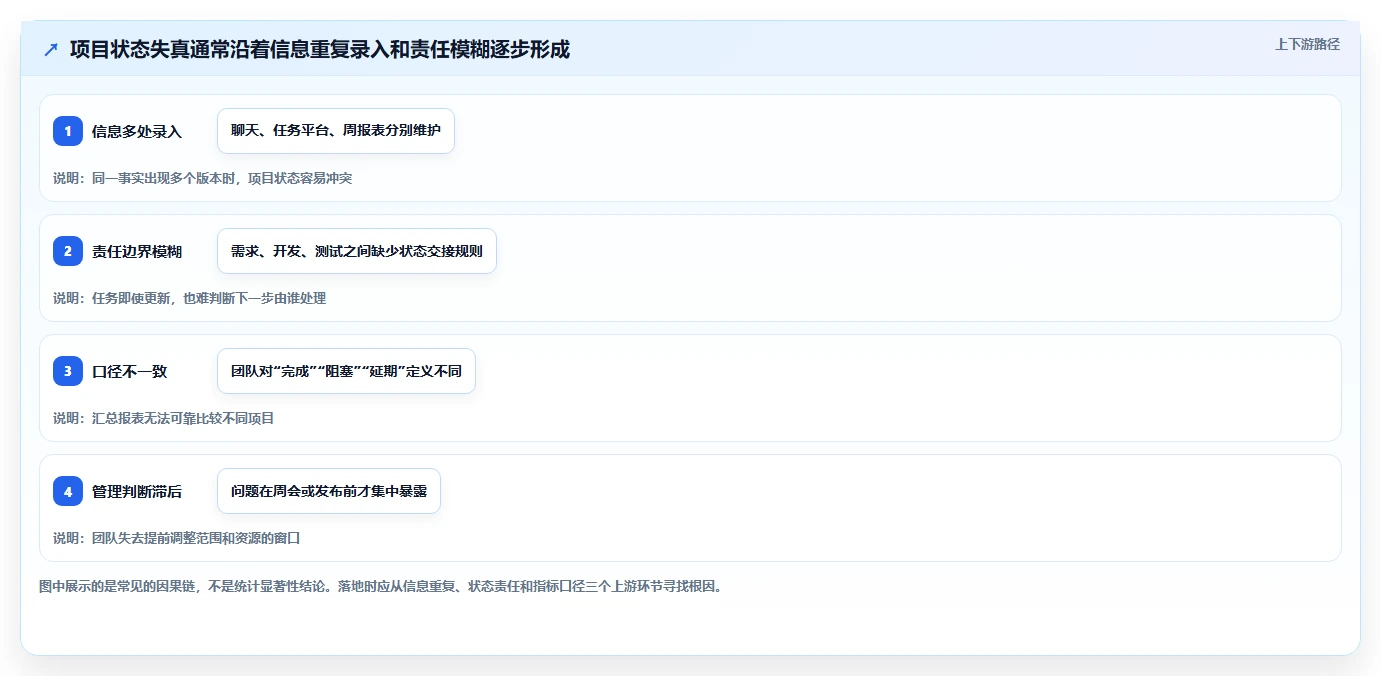
Task: Select the 团队对“完成”“阻塞”“延期”定义不同 chip
Action: [346, 371]
